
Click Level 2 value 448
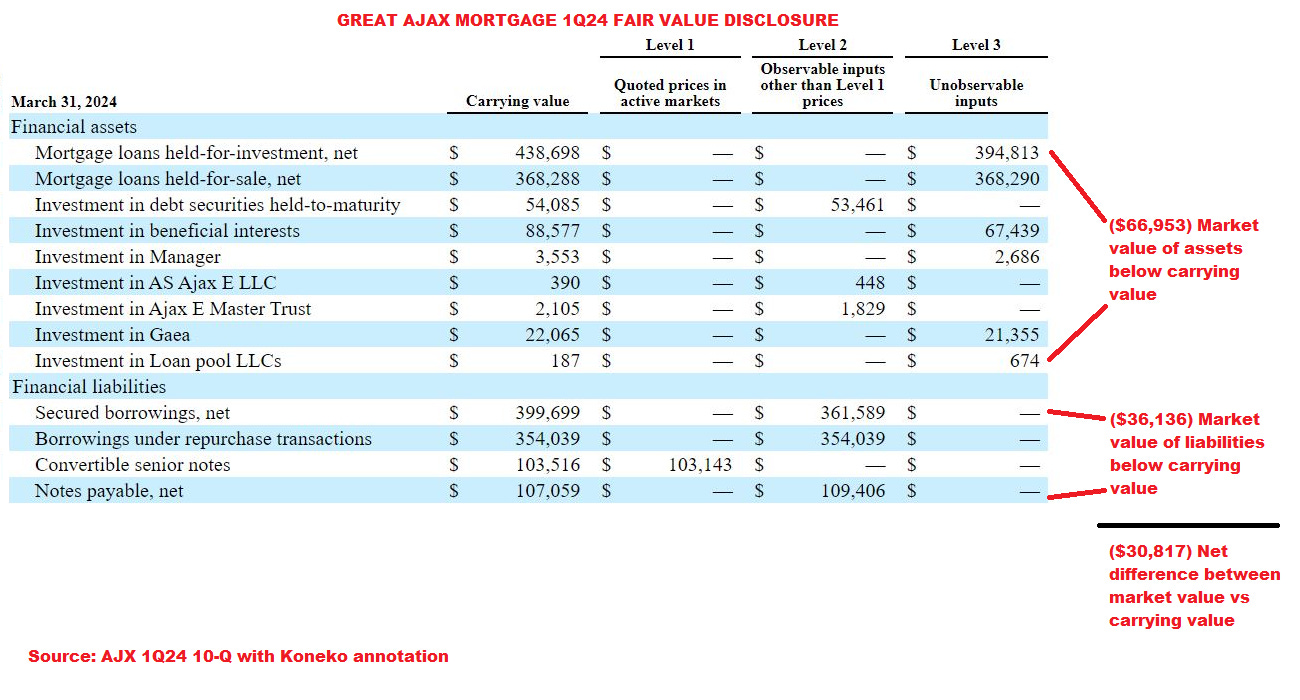coord(871,283)
